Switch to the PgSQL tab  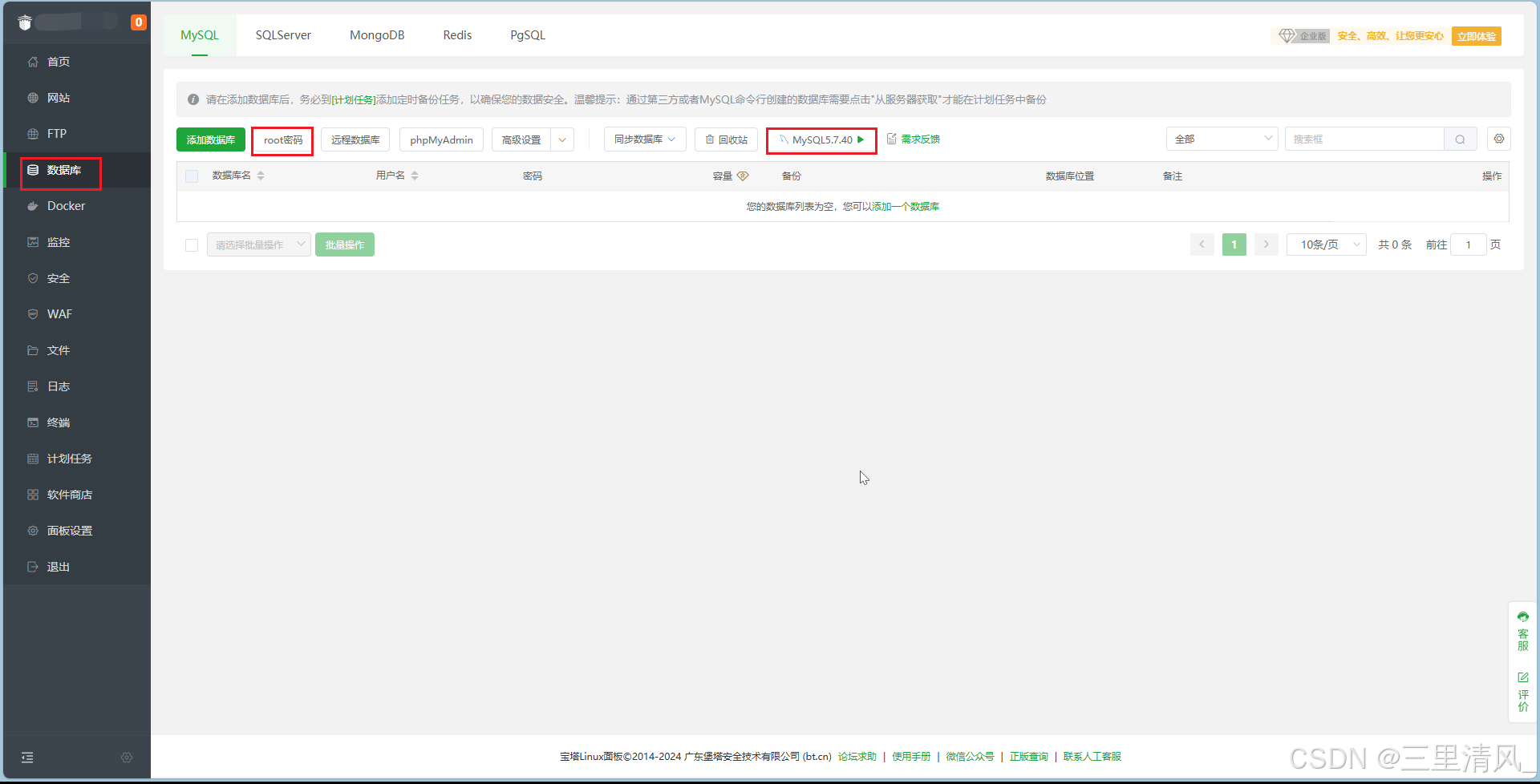point(528,35)
